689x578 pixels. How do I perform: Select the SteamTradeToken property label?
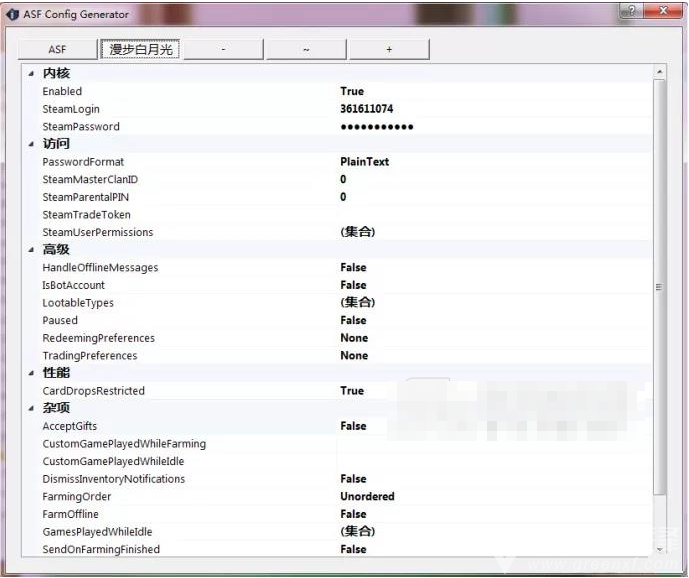click(x=87, y=214)
